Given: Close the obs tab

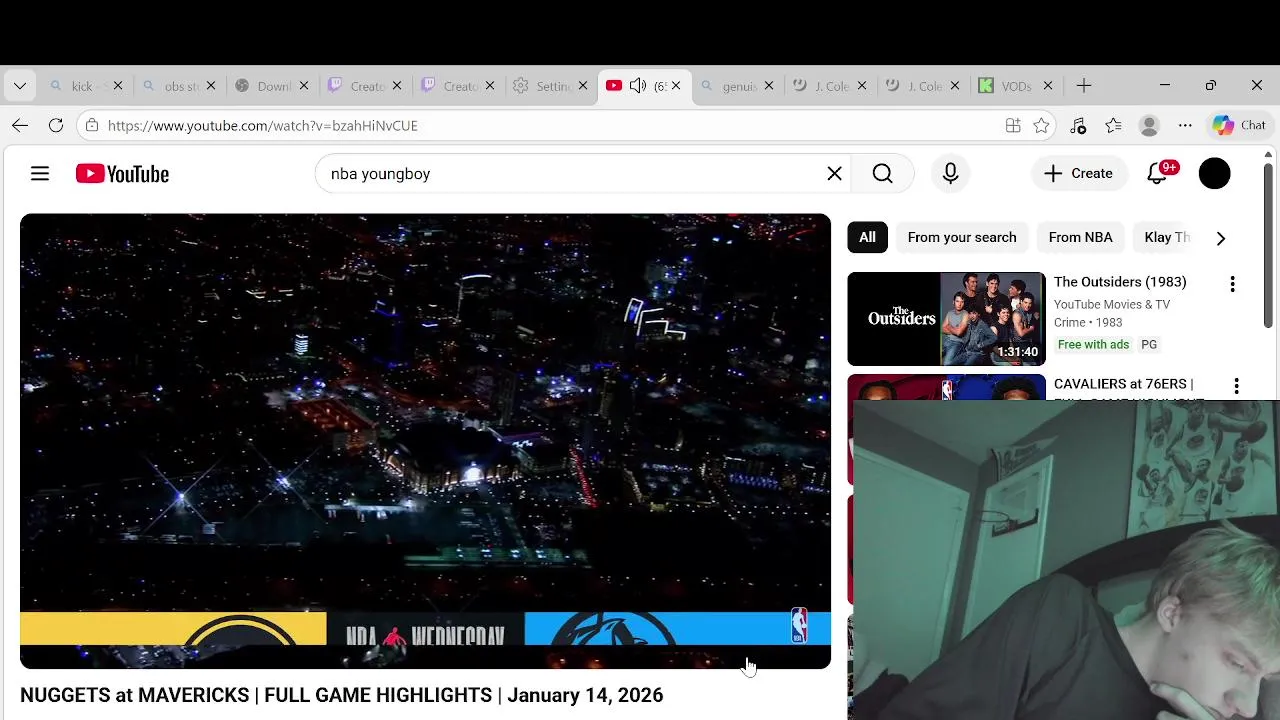Looking at the screenshot, I should tap(210, 86).
